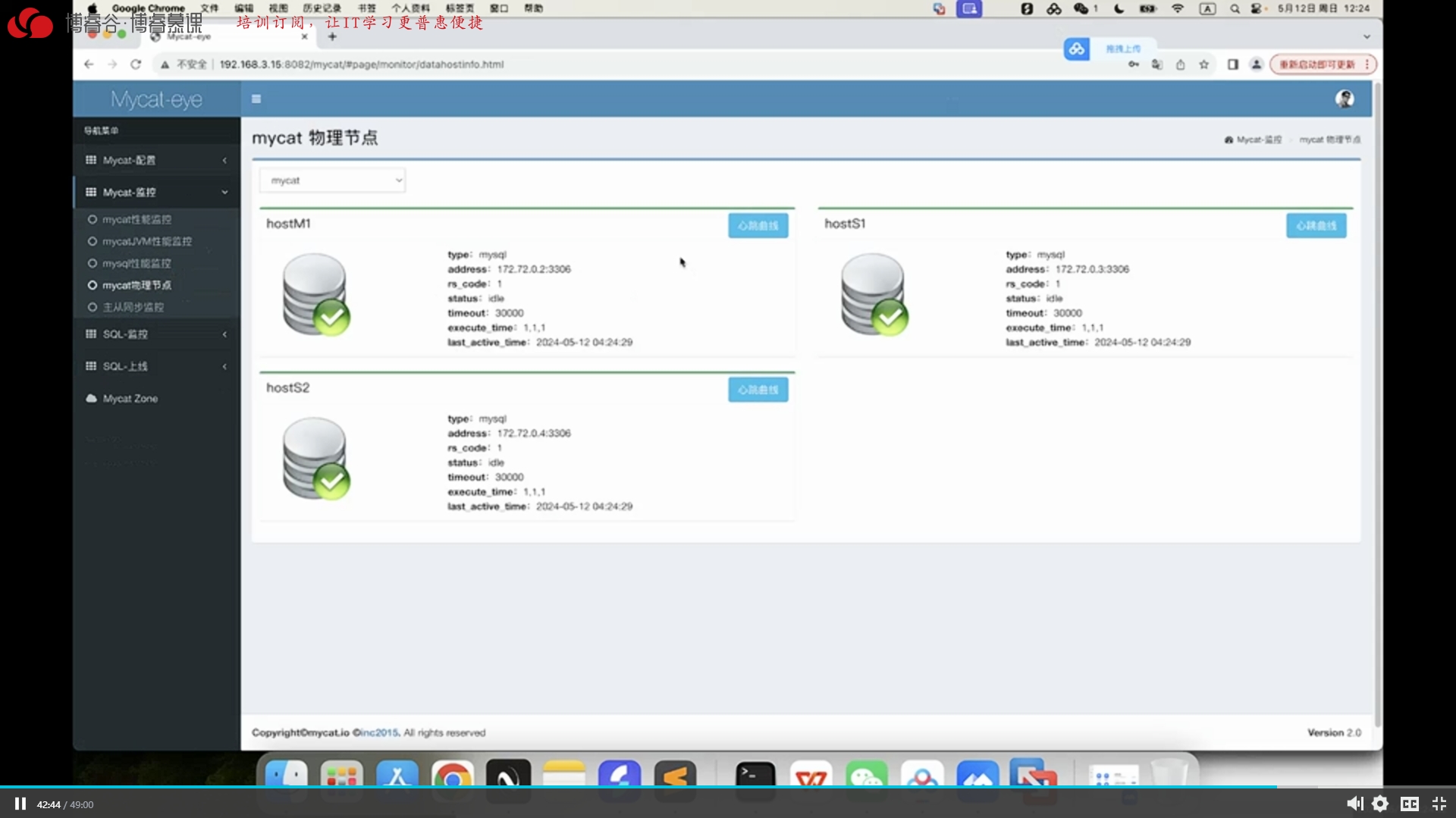Open the 个人资料 menu in menu bar
The height and width of the screenshot is (818, 1456).
[x=410, y=8]
